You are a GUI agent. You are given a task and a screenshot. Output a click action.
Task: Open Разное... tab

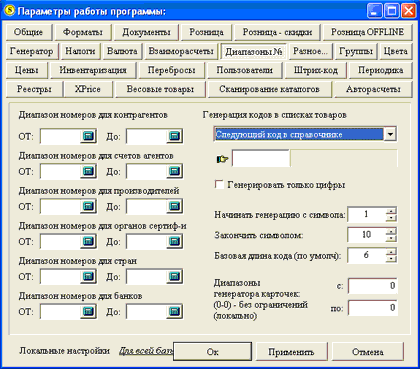pyautogui.click(x=310, y=51)
